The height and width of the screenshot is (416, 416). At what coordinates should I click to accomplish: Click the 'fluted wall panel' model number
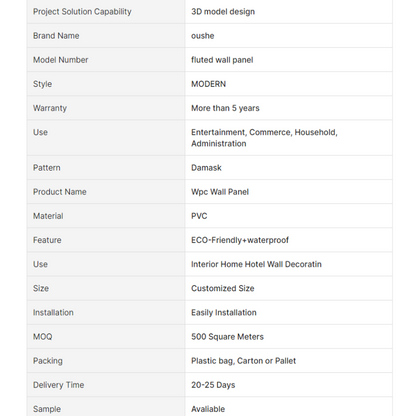(x=222, y=60)
